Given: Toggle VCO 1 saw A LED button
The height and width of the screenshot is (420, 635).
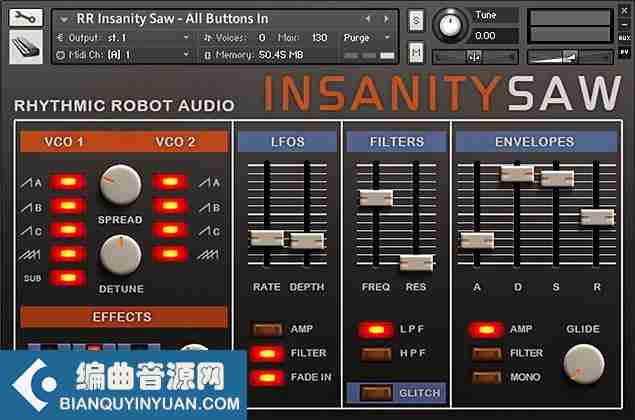Looking at the screenshot, I should [x=68, y=182].
